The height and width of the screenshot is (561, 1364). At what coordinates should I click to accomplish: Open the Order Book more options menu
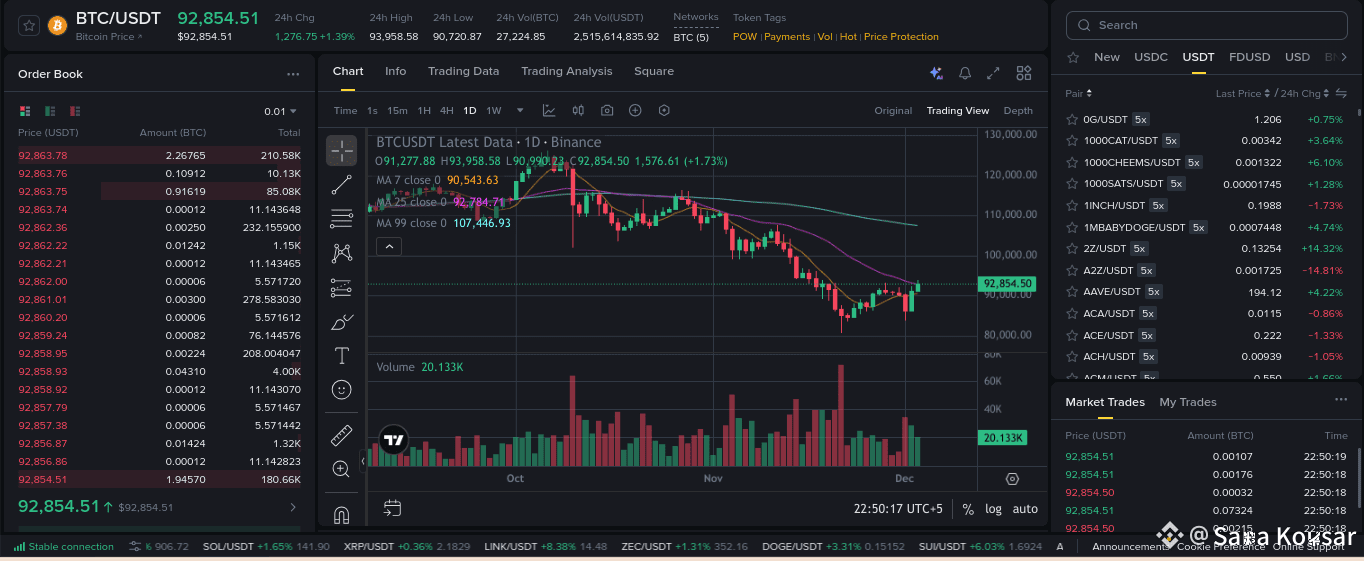pos(292,74)
